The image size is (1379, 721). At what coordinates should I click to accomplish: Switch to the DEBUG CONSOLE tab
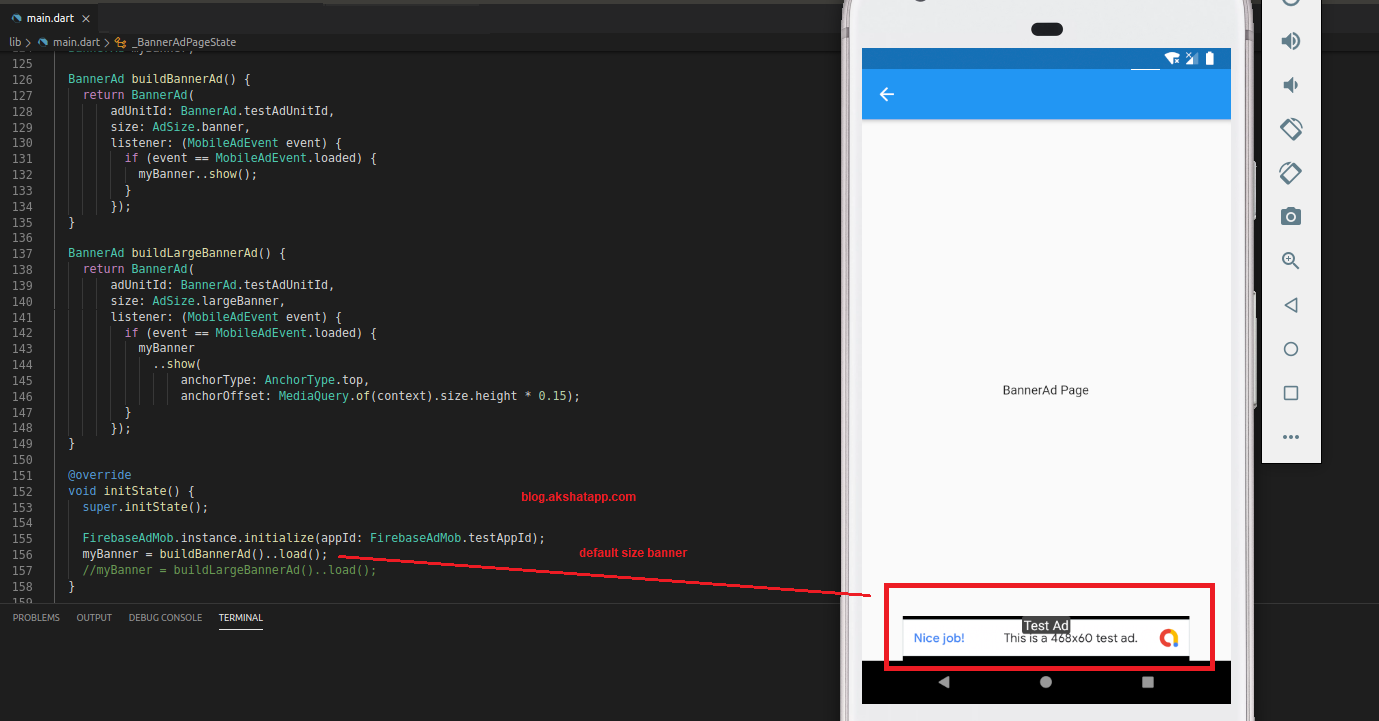pos(165,618)
